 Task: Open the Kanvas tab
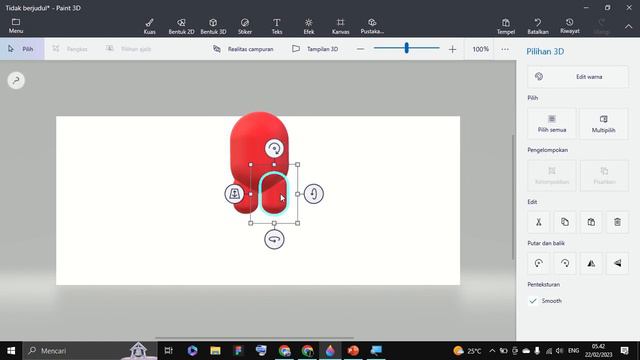click(340, 26)
